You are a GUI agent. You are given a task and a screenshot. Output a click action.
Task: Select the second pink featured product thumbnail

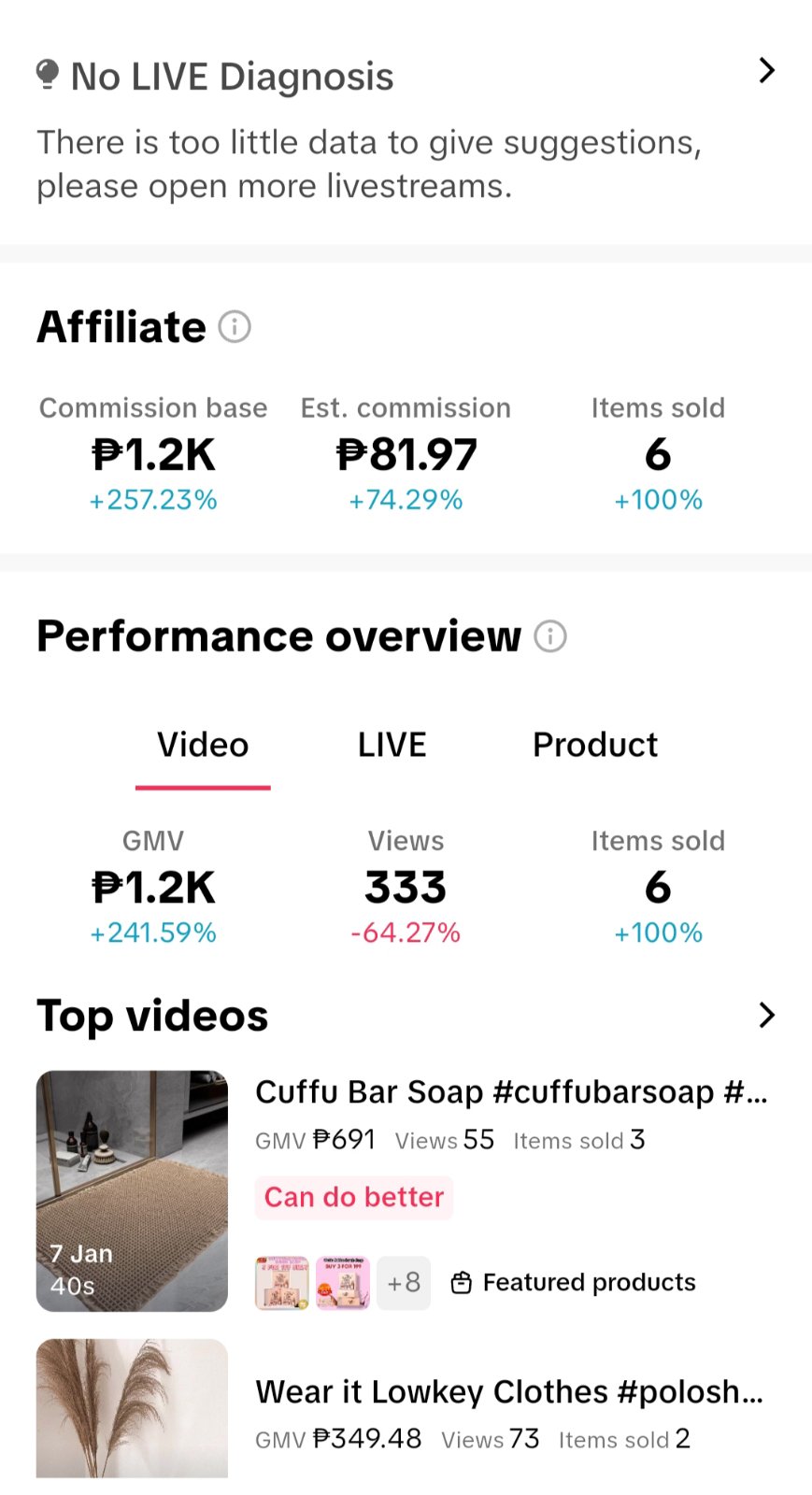point(343,1283)
